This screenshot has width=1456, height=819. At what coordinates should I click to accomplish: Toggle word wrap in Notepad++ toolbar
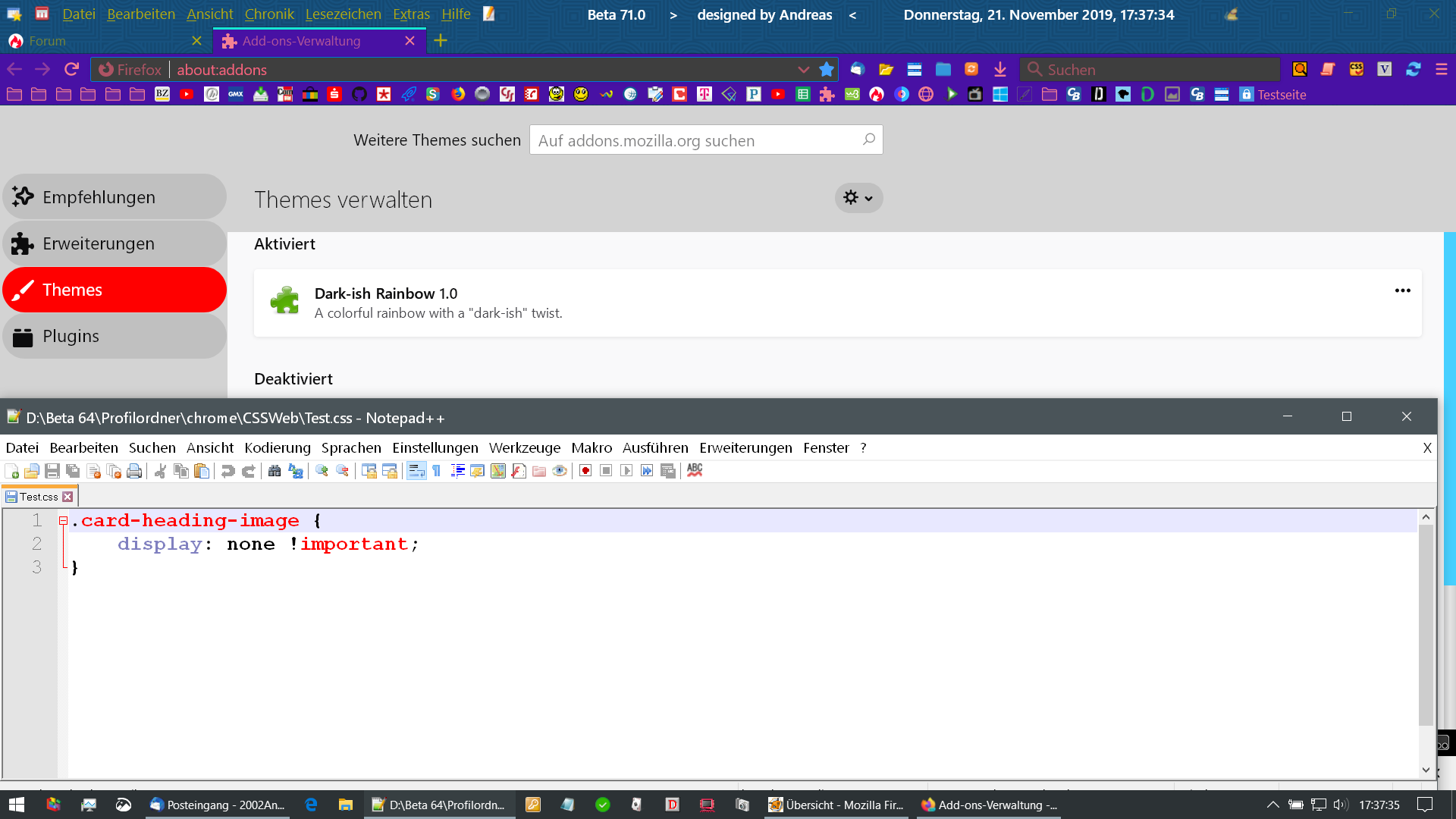pos(416,471)
